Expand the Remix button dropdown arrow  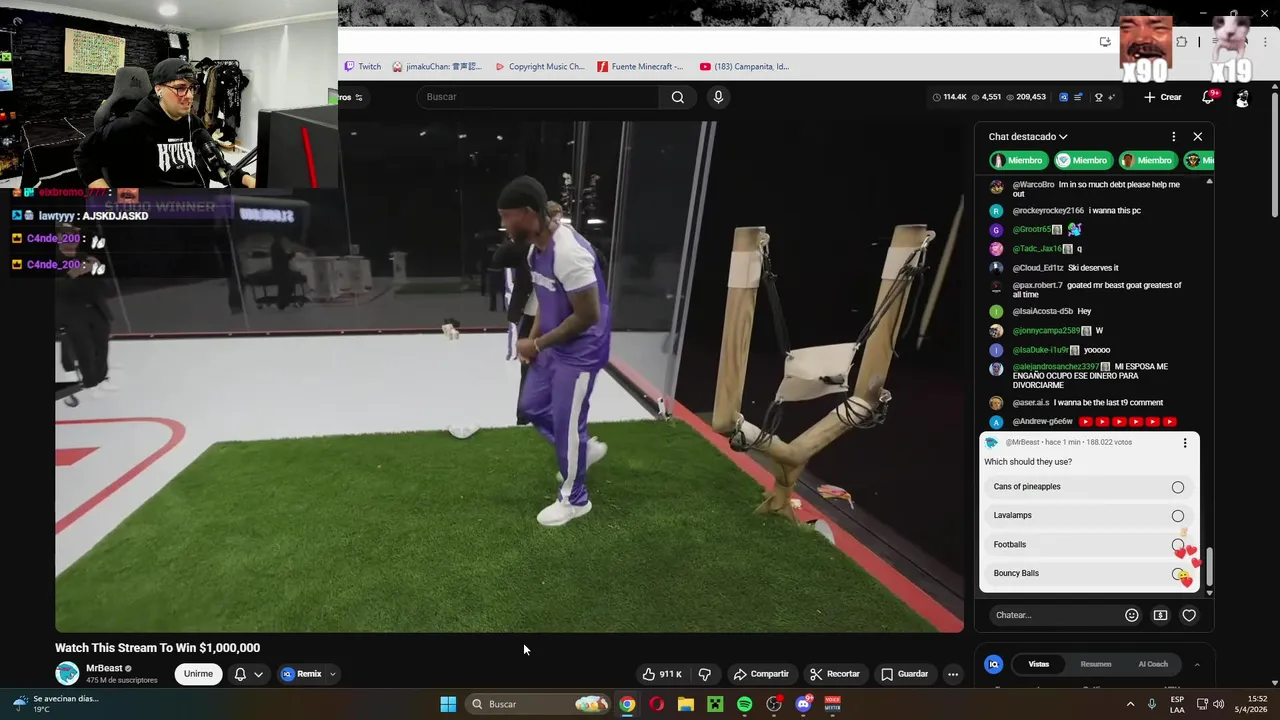coord(333,674)
